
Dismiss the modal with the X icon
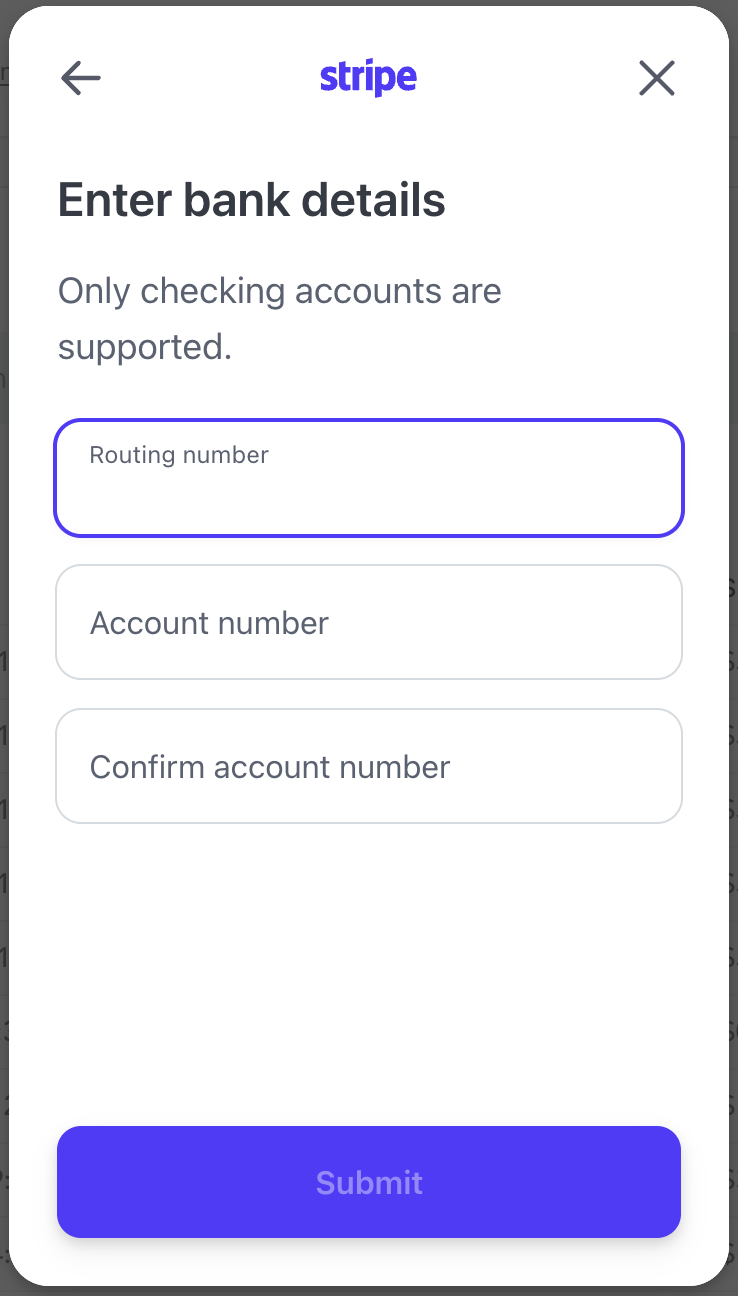pyautogui.click(x=657, y=78)
